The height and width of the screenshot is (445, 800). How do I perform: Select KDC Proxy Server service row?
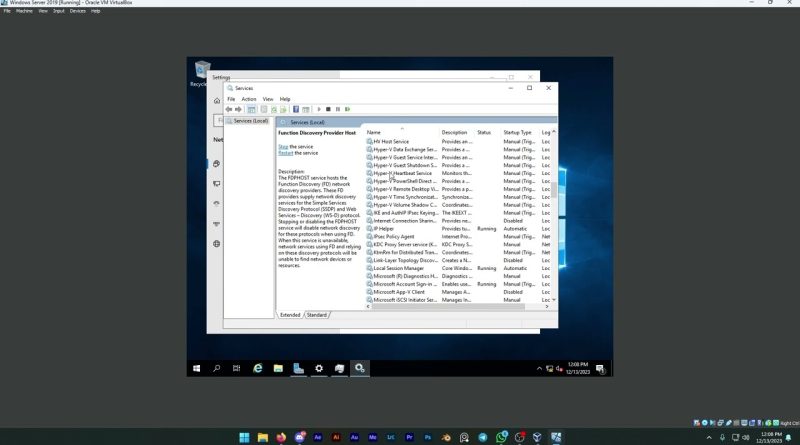point(458,244)
